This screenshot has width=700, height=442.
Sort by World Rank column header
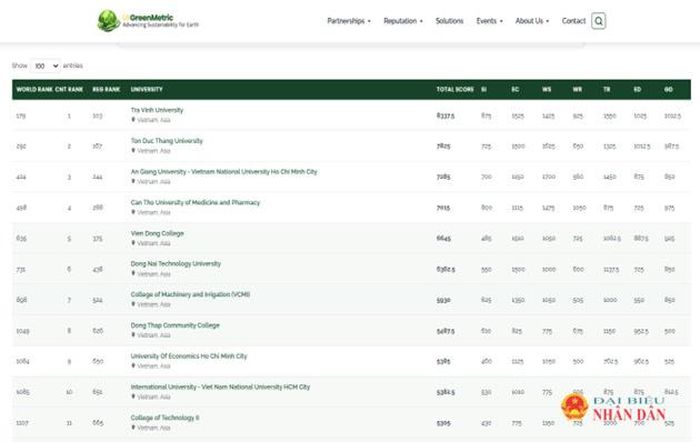point(34,89)
